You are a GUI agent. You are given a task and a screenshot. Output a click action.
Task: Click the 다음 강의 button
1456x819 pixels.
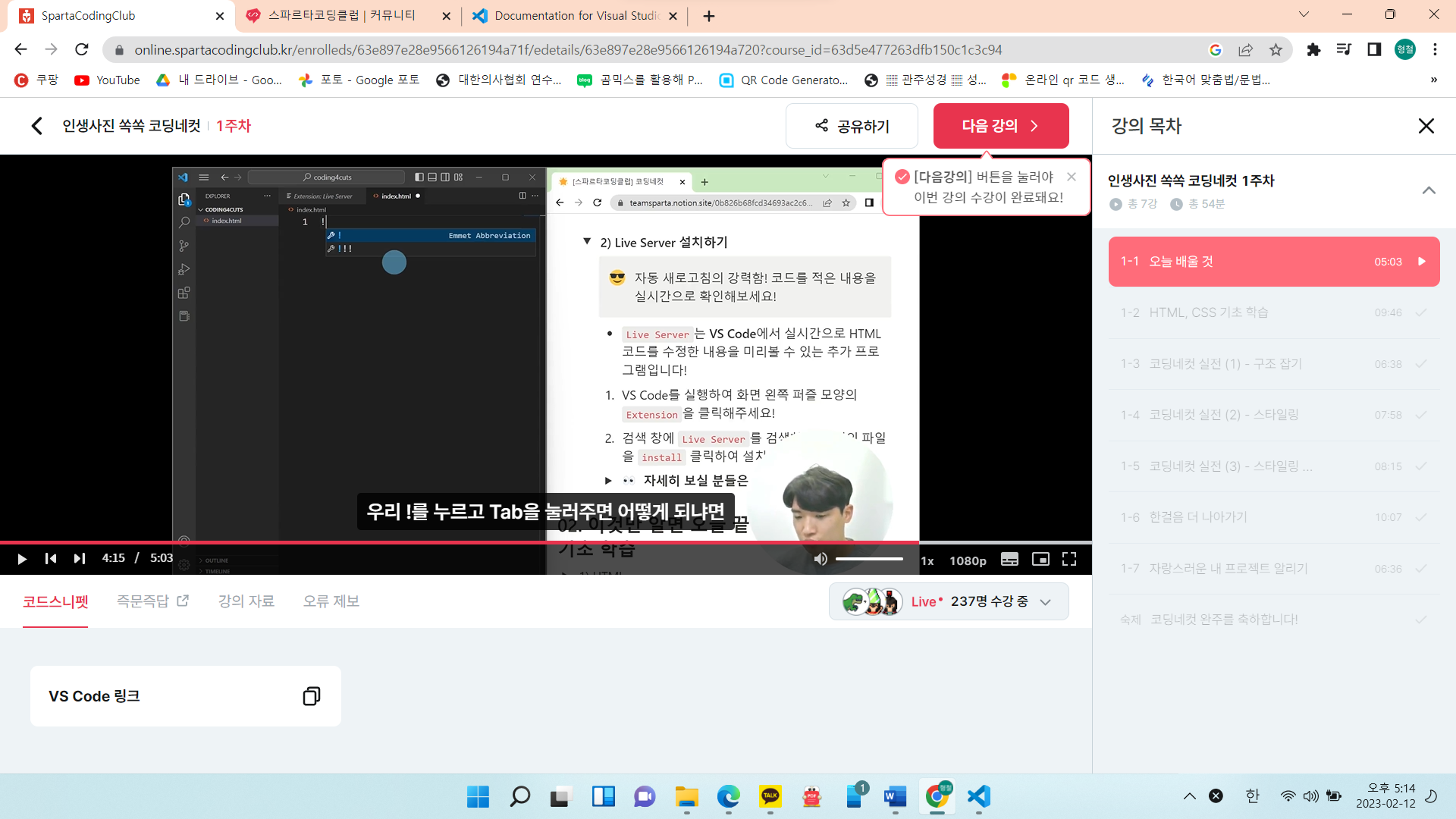coord(1001,126)
